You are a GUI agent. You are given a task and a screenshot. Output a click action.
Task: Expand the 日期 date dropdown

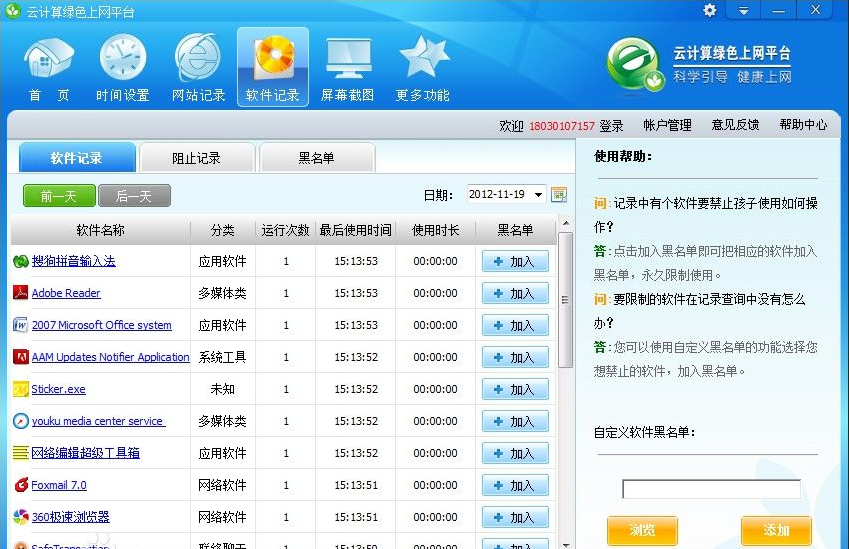click(x=538, y=194)
